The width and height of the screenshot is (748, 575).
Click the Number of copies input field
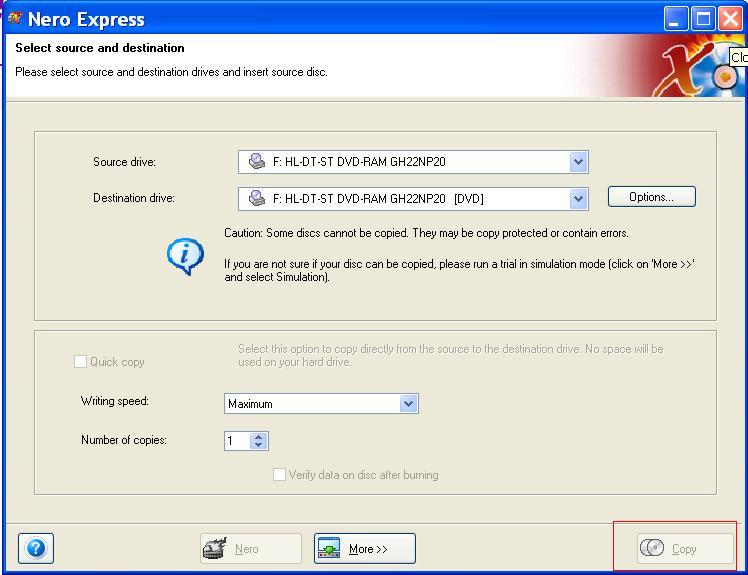pyautogui.click(x=237, y=440)
